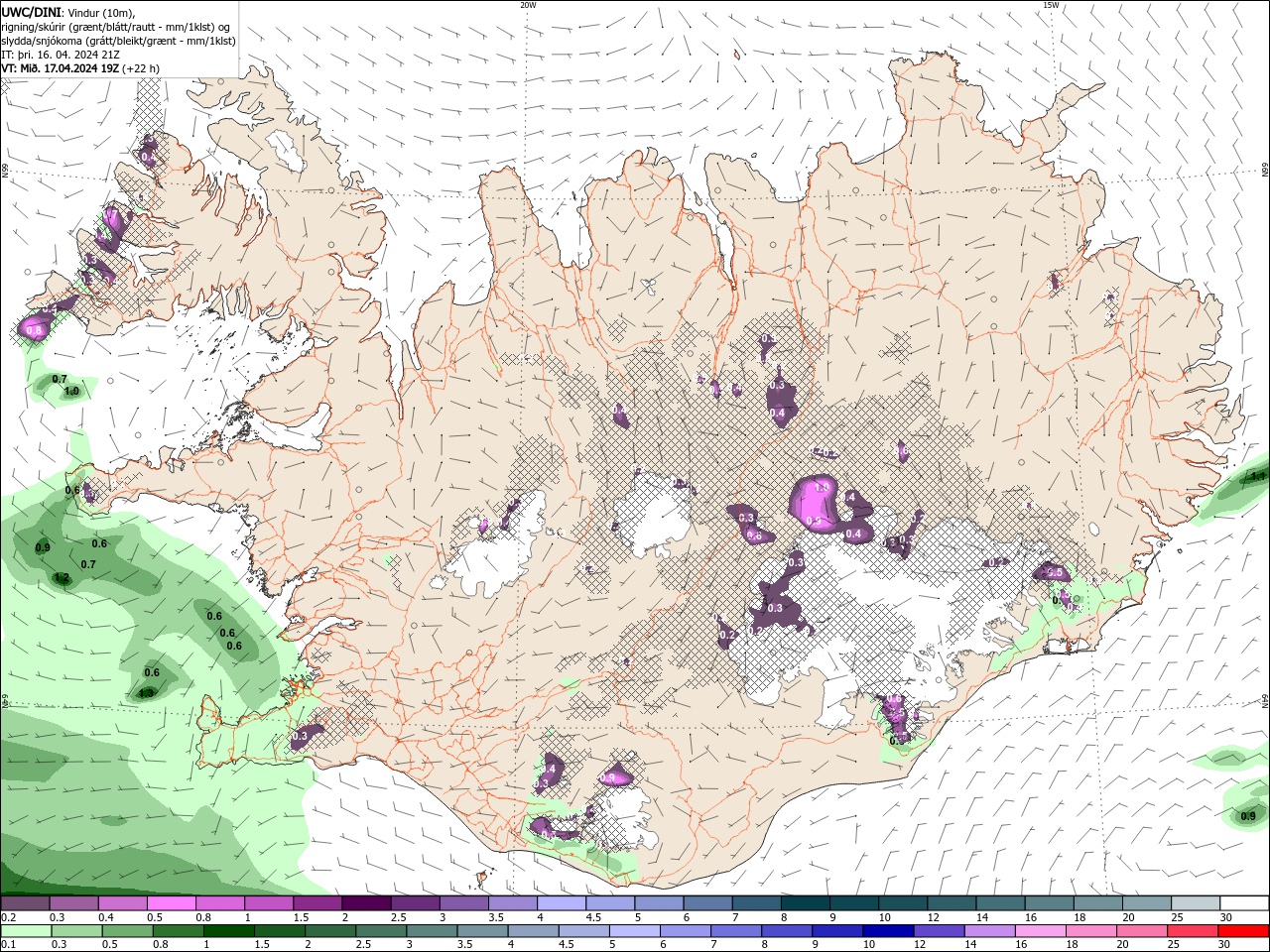Click the pale grey snow swatch between 25 and 30

click(x=1196, y=903)
